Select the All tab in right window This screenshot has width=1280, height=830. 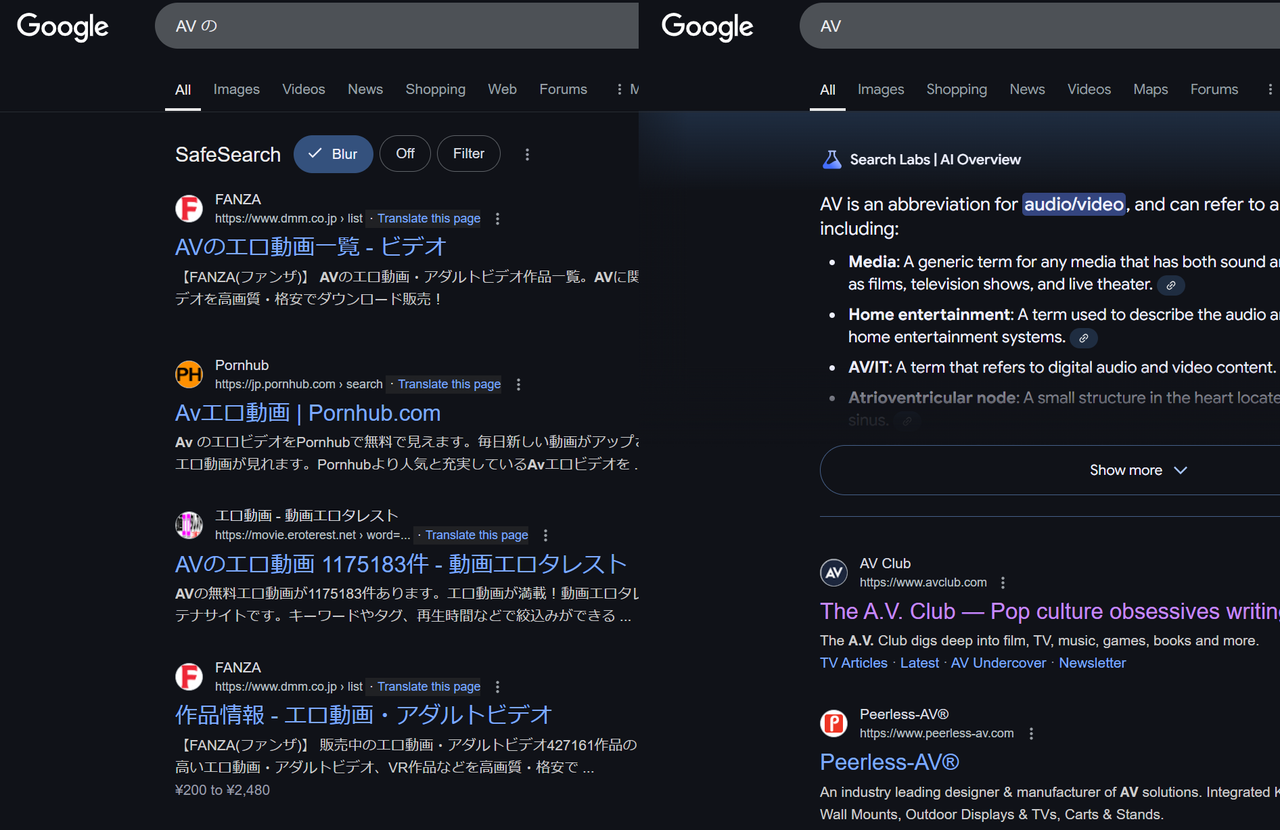[828, 89]
